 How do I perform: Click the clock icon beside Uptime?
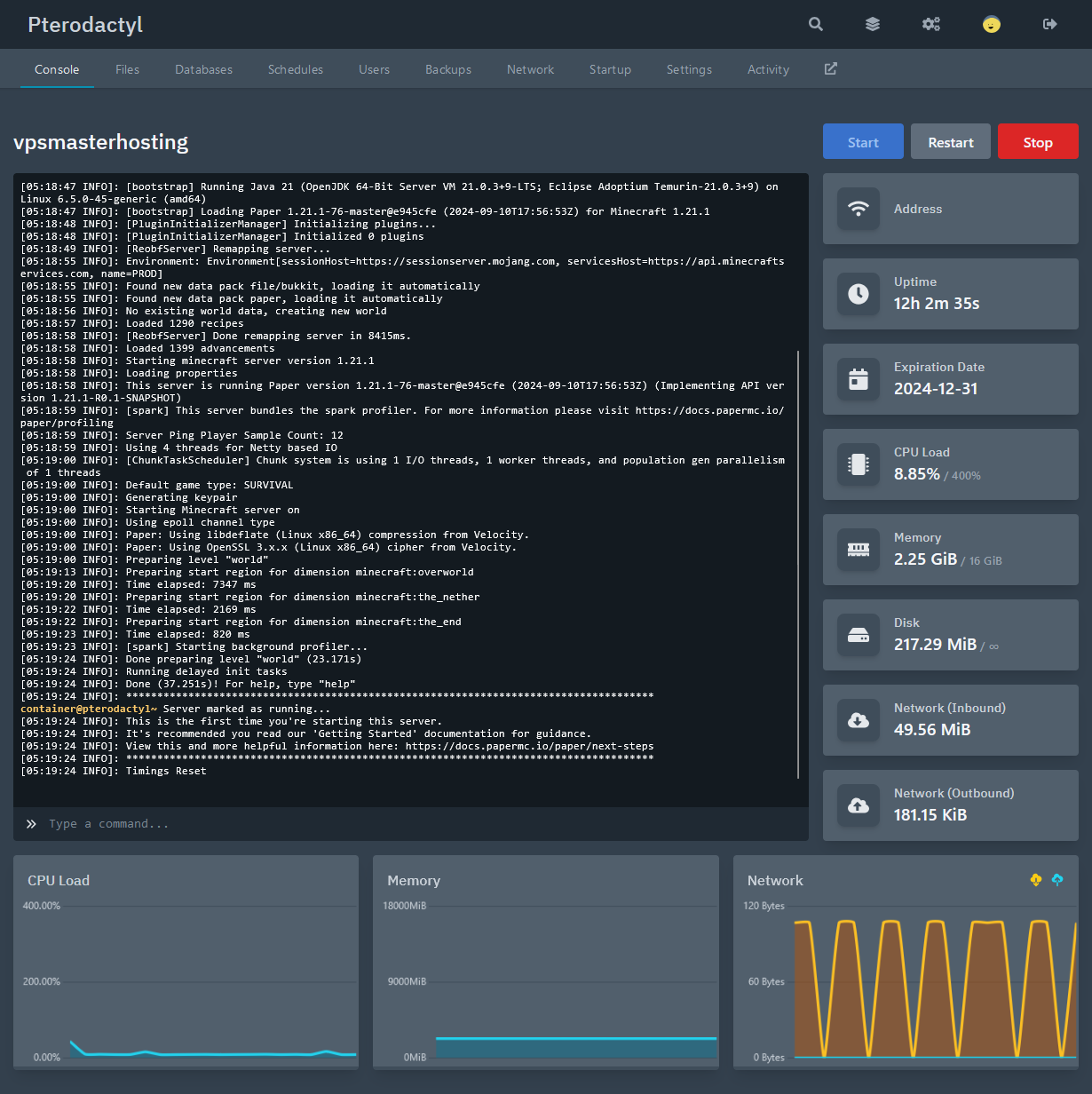pos(859,294)
